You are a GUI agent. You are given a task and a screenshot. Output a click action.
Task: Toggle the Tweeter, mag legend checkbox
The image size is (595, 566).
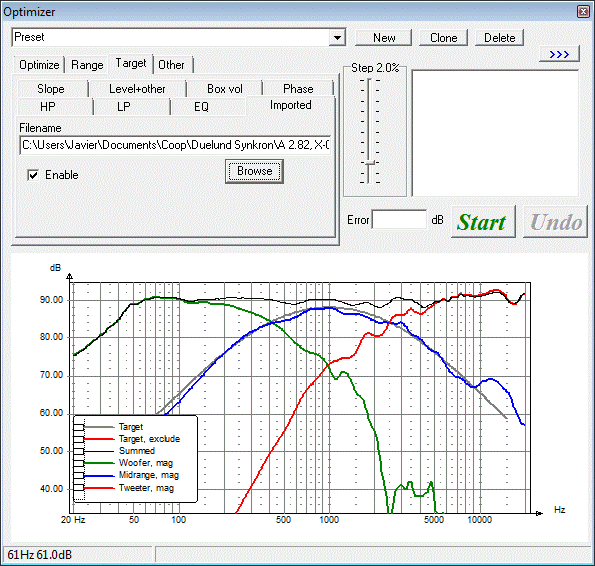pyautogui.click(x=79, y=488)
